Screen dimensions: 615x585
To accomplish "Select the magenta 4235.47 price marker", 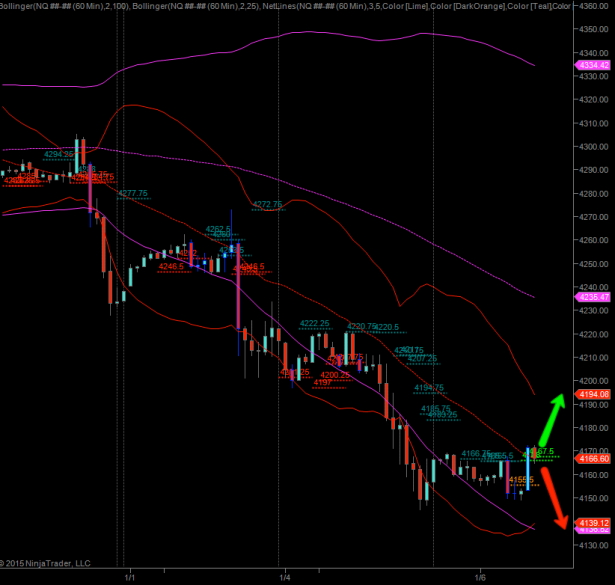I will click(594, 297).
